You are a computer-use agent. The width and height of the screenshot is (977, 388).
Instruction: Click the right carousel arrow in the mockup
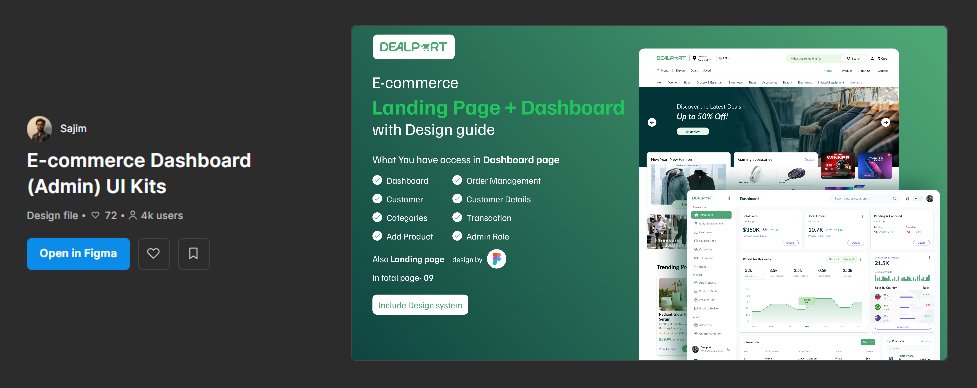(885, 122)
